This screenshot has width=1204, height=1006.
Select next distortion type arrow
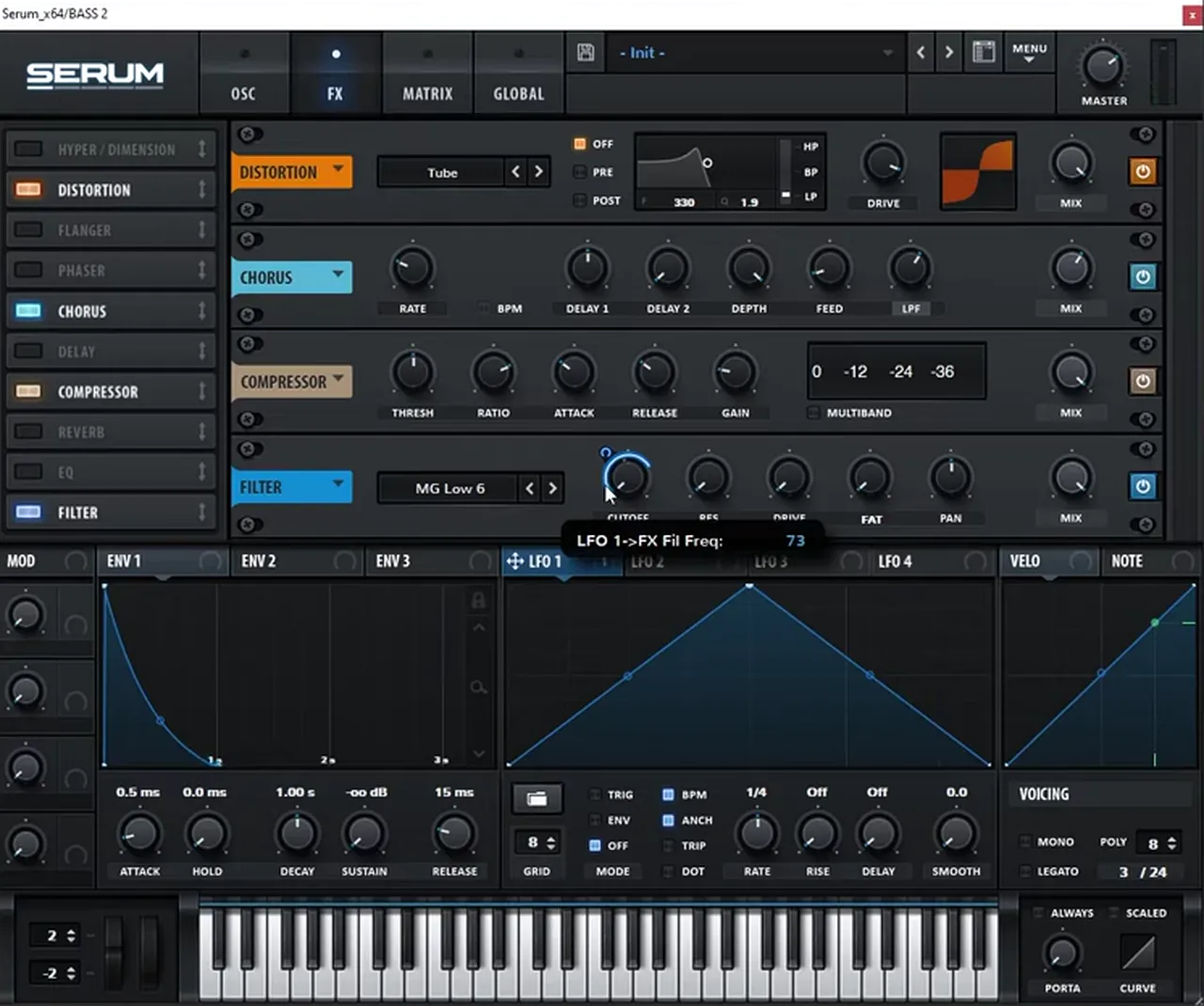539,171
